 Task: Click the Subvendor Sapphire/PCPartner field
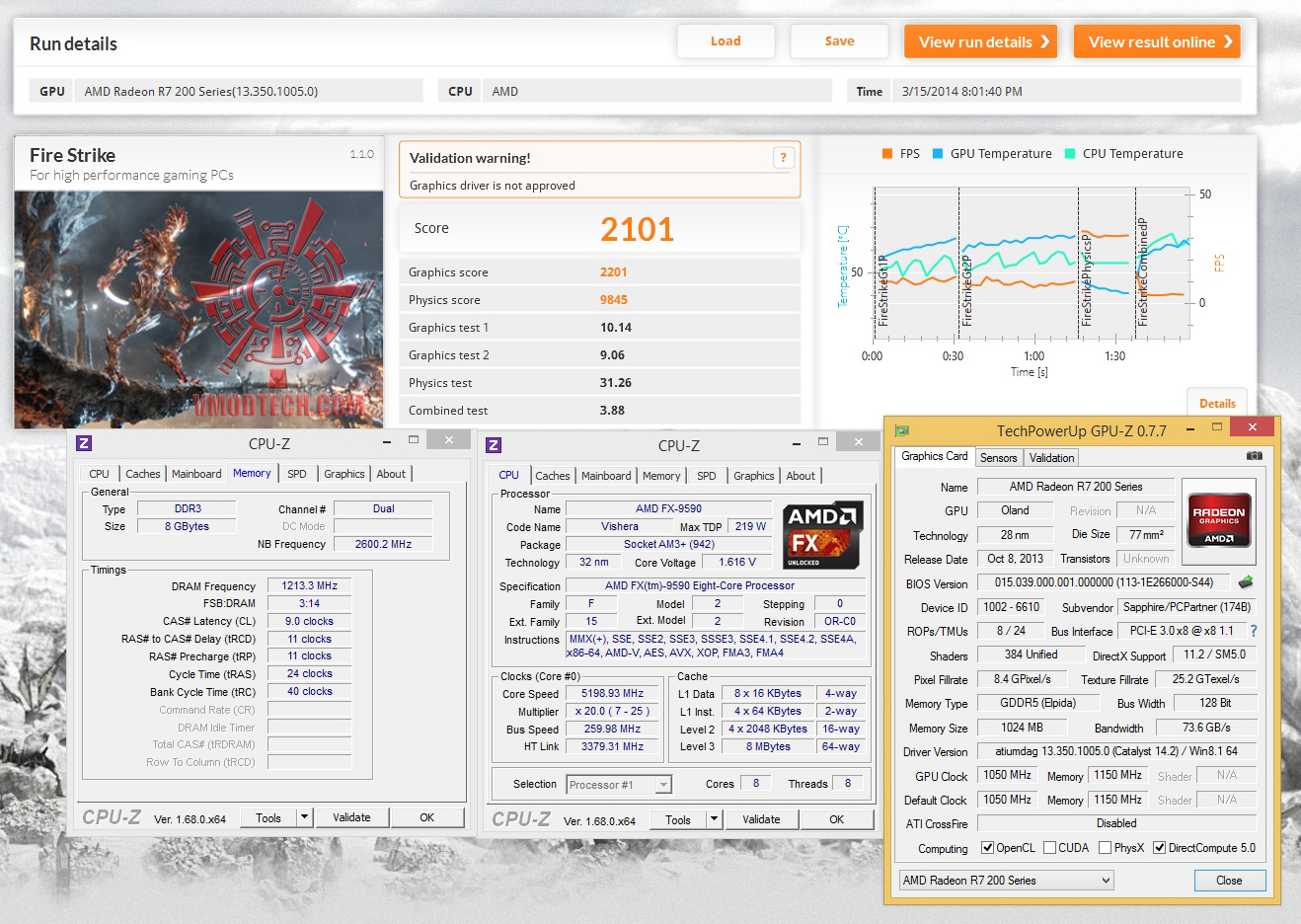click(1186, 608)
